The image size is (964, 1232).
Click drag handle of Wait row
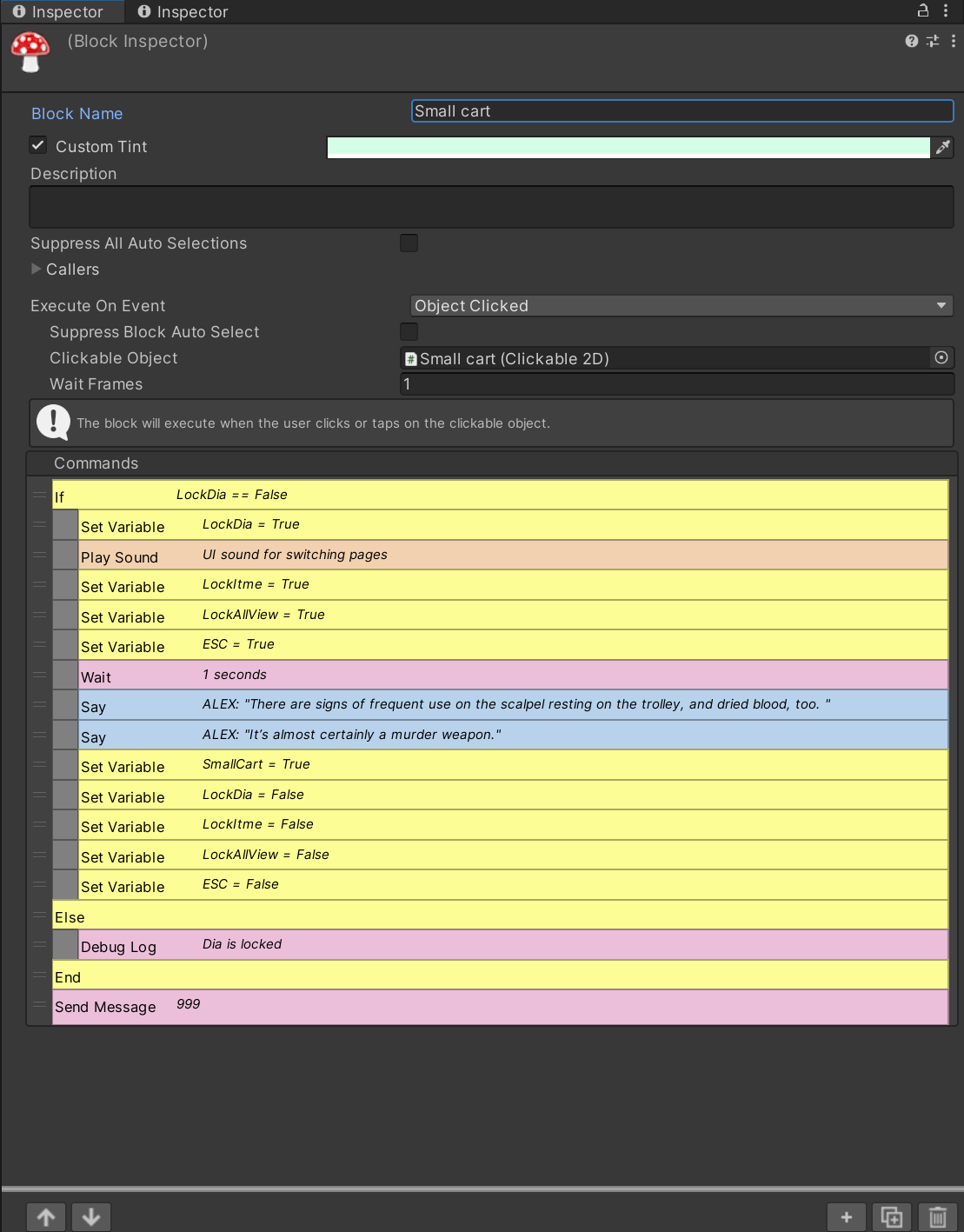[39, 675]
